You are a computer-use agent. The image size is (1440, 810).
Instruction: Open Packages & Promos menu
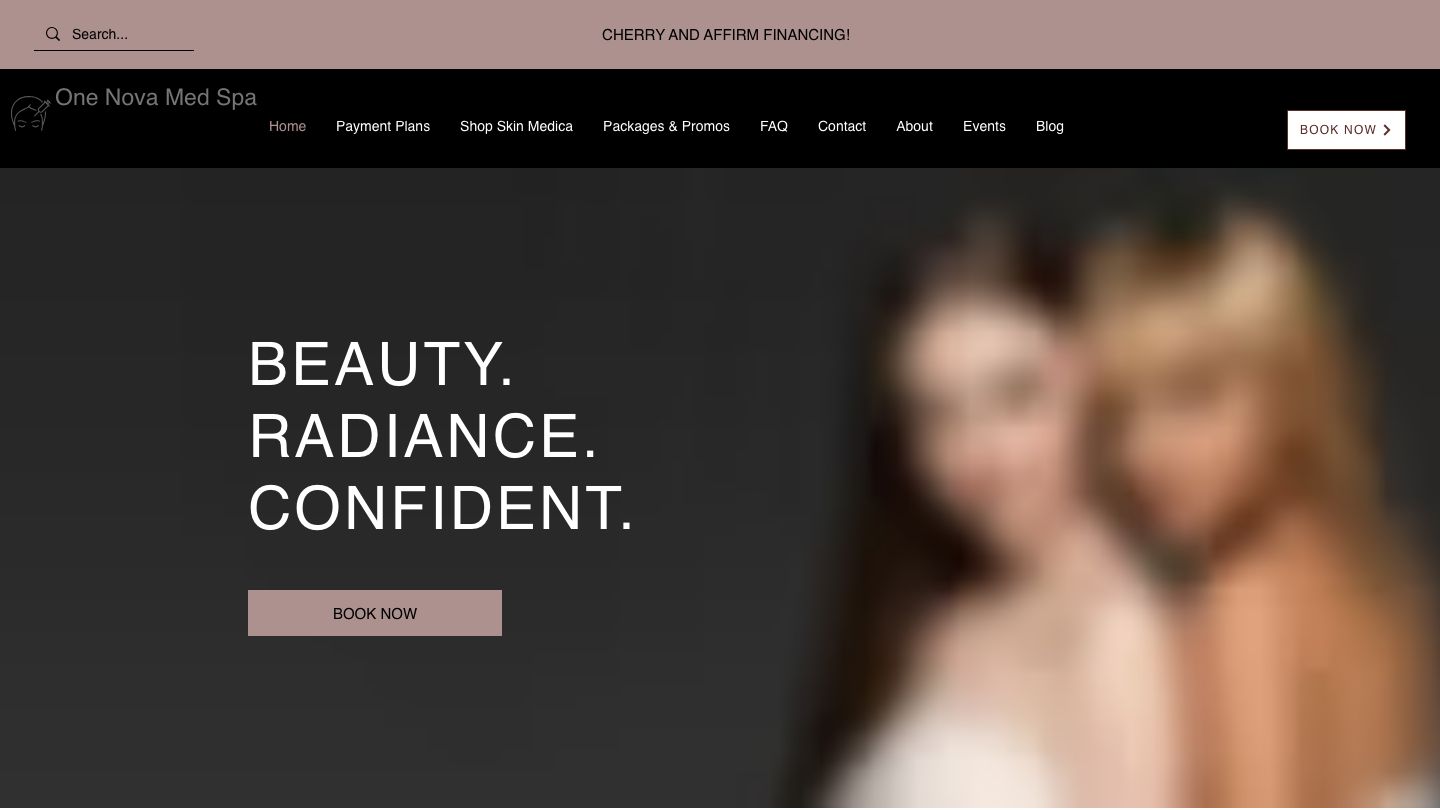click(666, 126)
